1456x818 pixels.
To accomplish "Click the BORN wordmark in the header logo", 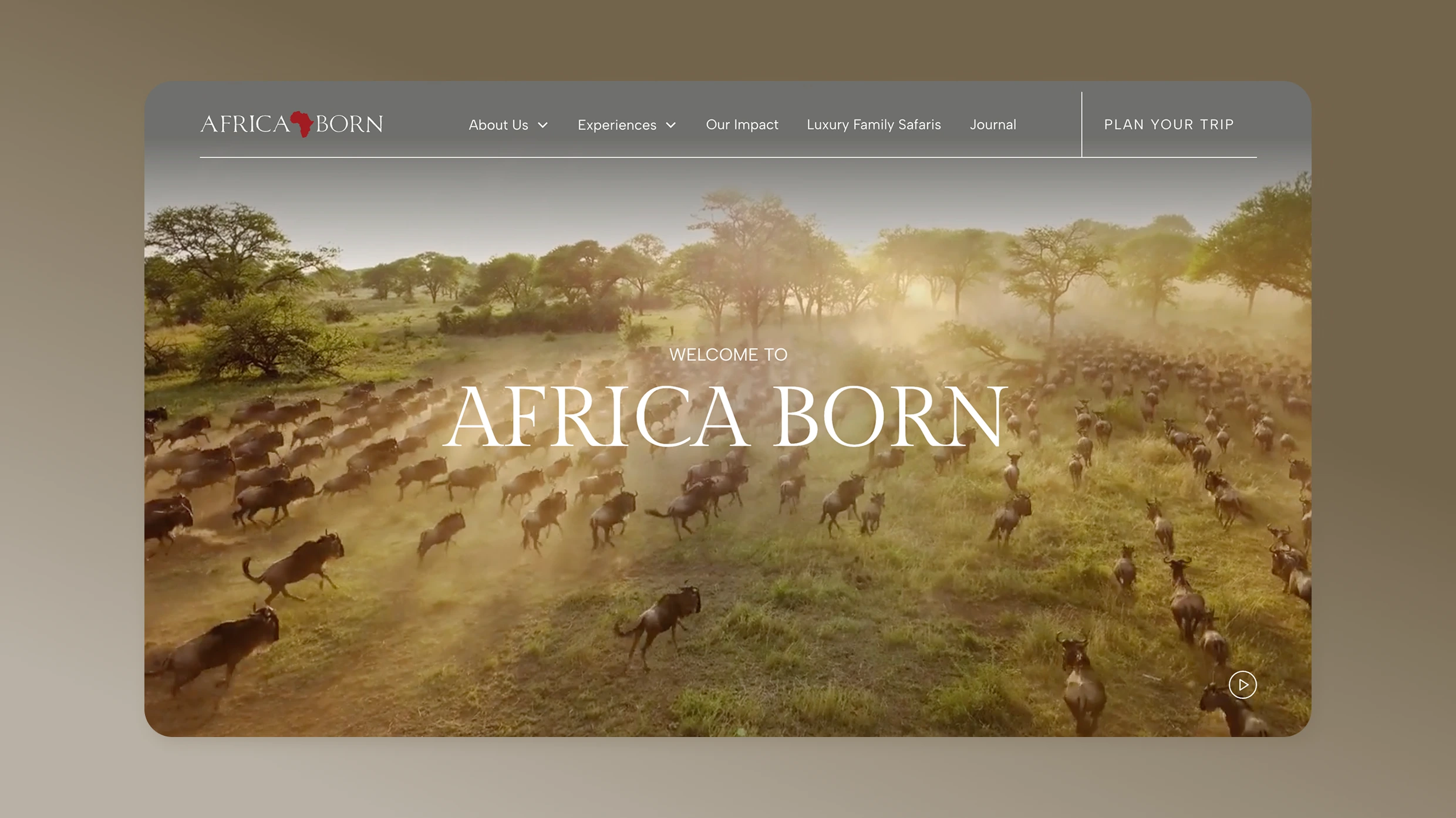I will tap(349, 124).
